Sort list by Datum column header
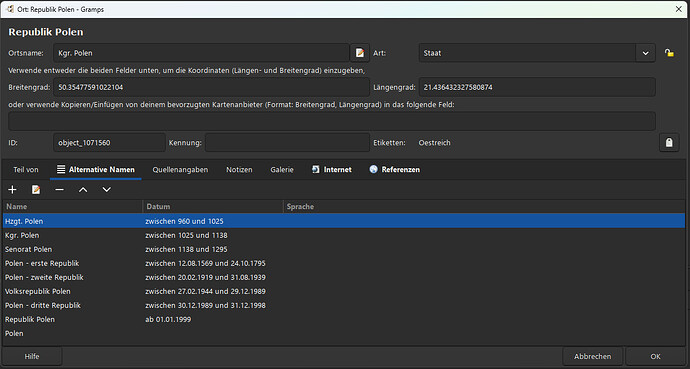The height and width of the screenshot is (369, 690). pos(213,206)
